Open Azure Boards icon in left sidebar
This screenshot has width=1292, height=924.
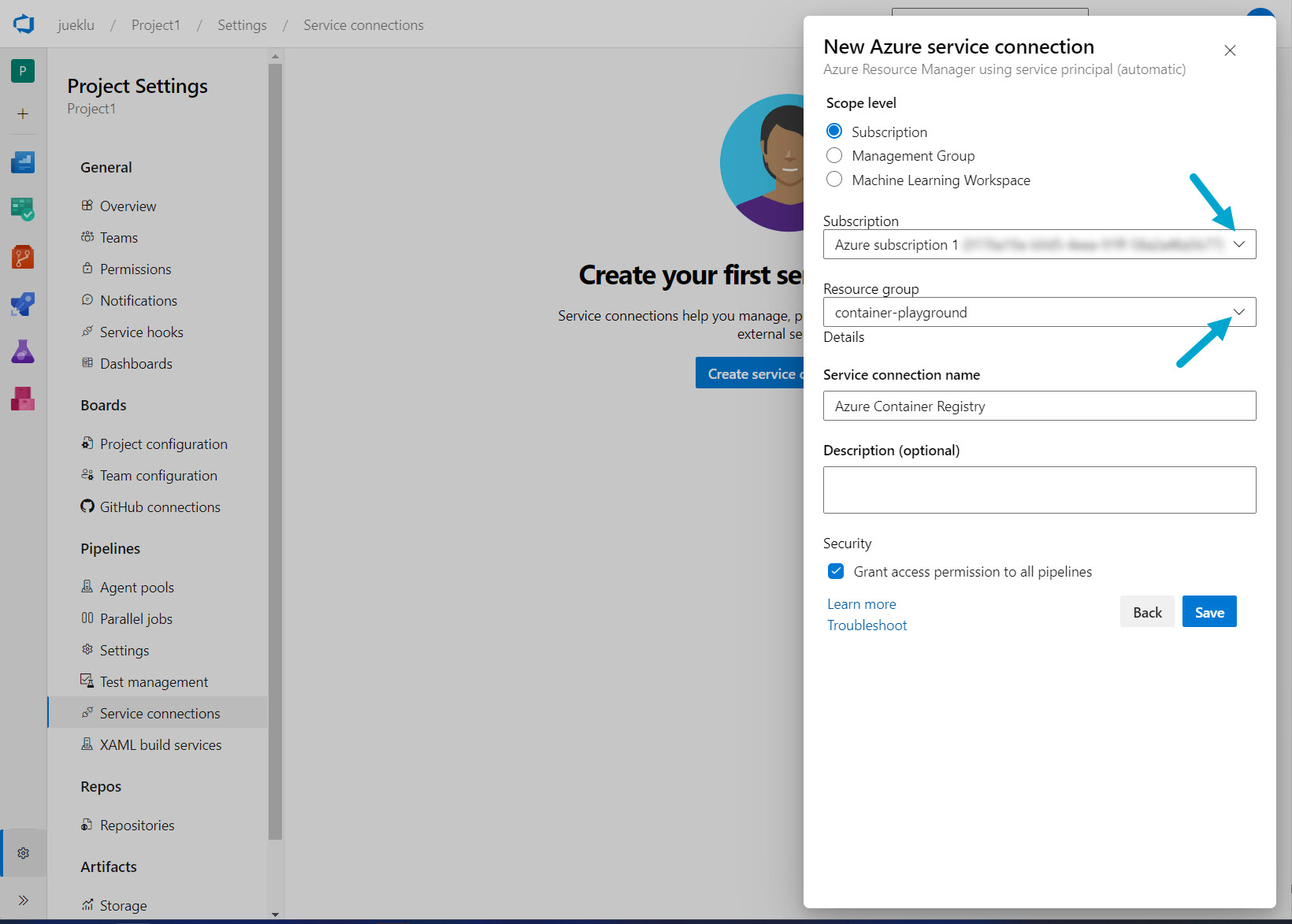pyautogui.click(x=23, y=209)
